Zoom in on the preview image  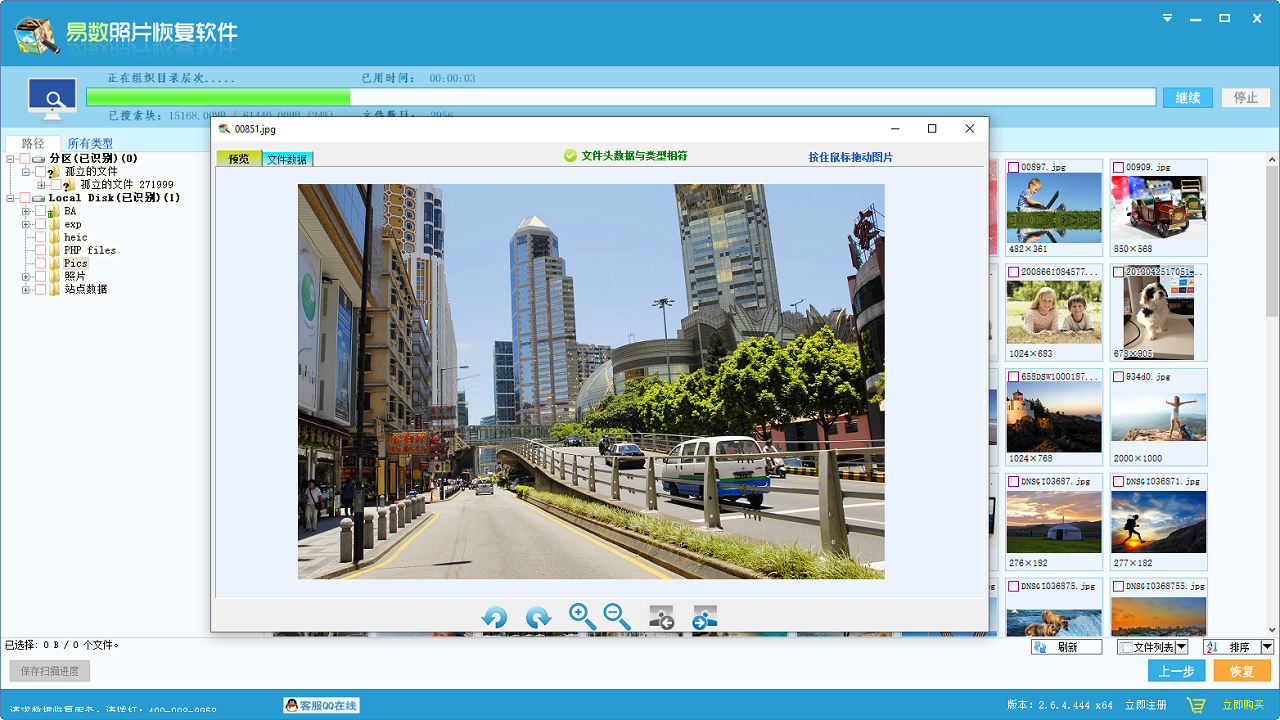pyautogui.click(x=582, y=617)
